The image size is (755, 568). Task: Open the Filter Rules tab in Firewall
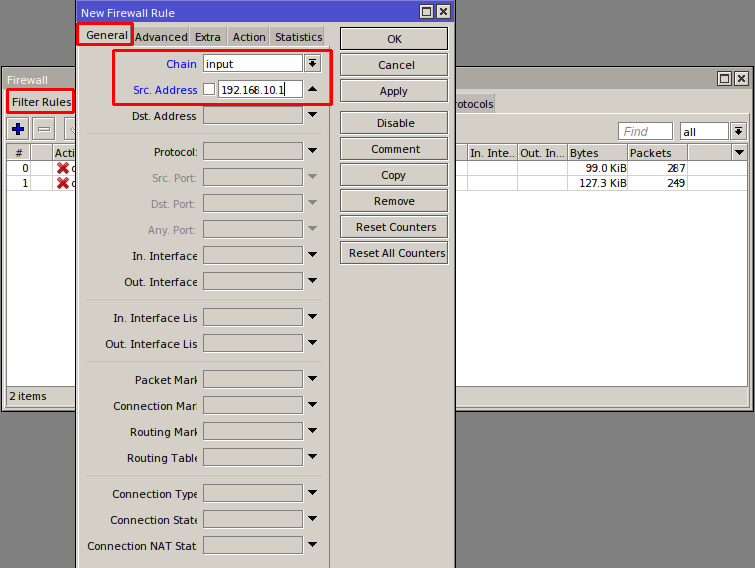tap(41, 102)
